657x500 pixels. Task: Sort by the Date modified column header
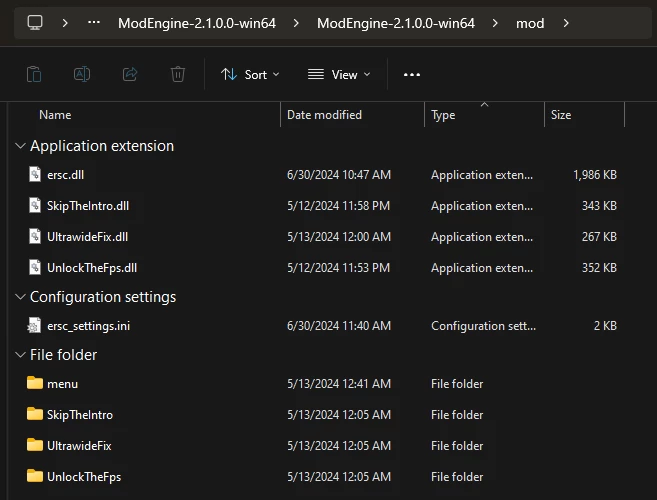point(324,115)
